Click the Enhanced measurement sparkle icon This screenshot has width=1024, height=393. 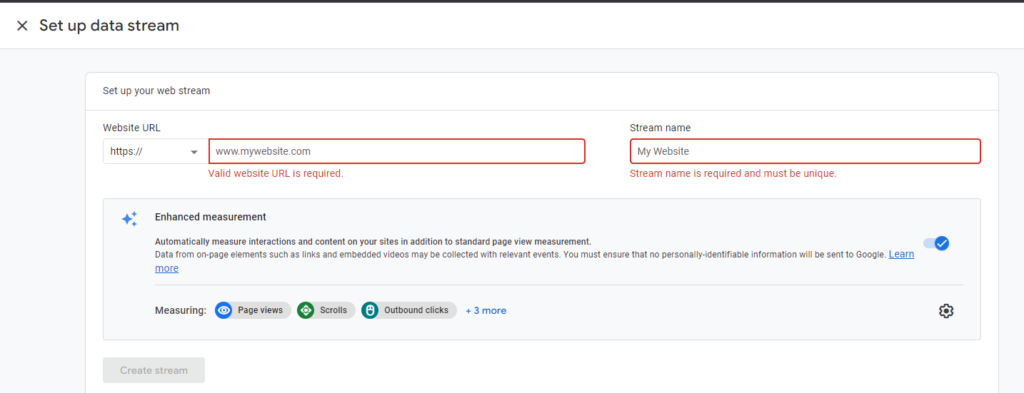(x=129, y=219)
